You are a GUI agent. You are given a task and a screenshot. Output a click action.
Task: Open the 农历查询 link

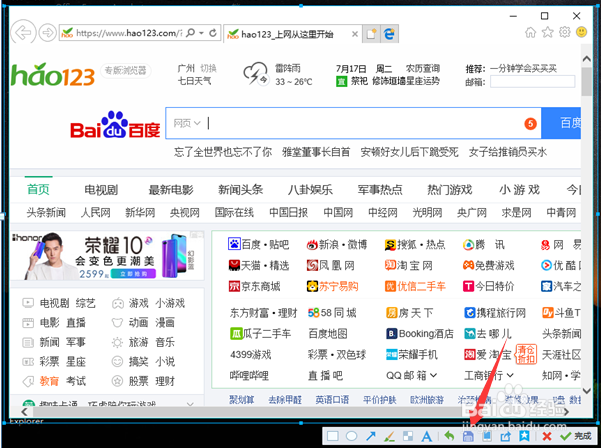[x=423, y=69]
